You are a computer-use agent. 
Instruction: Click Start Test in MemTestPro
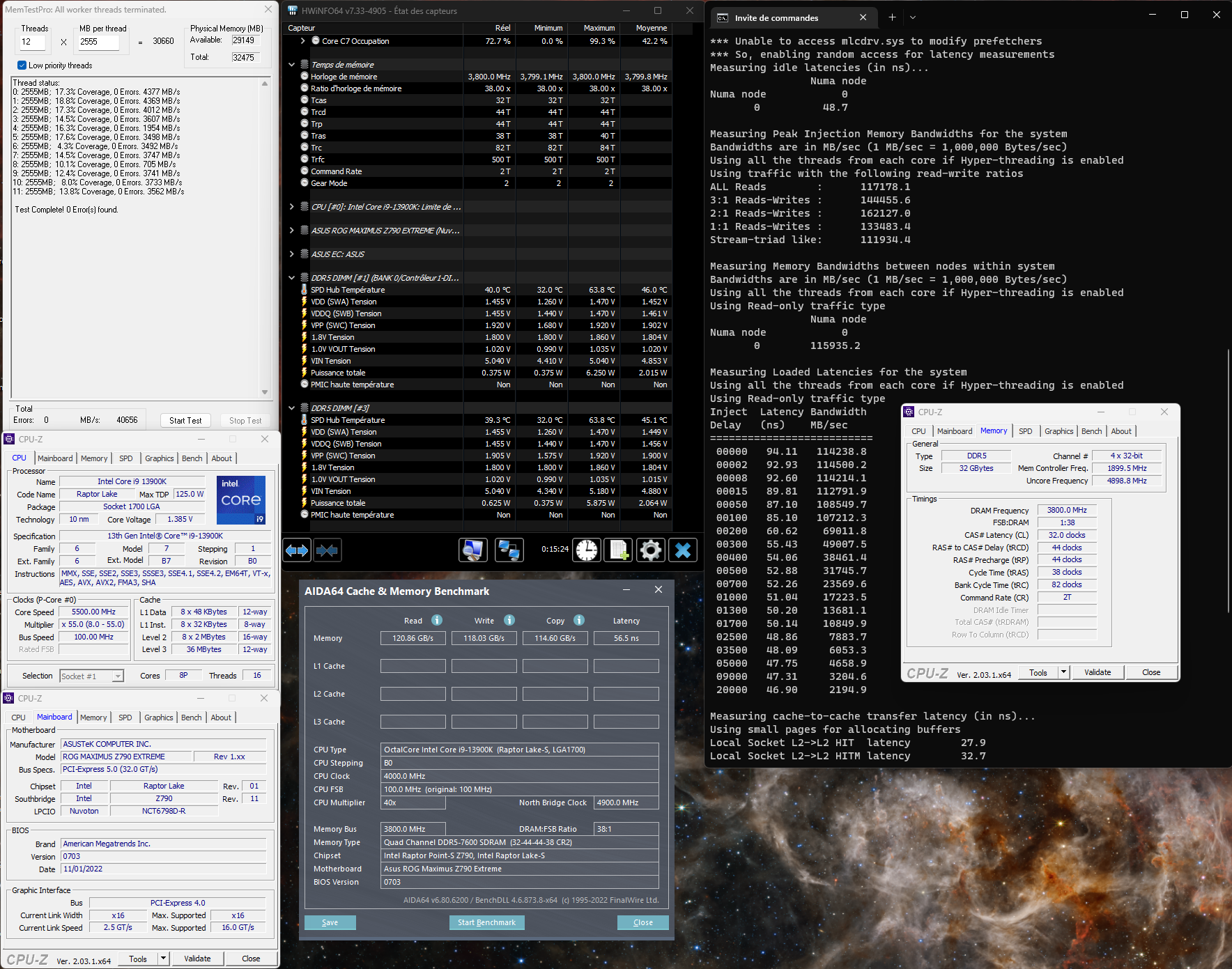click(185, 420)
